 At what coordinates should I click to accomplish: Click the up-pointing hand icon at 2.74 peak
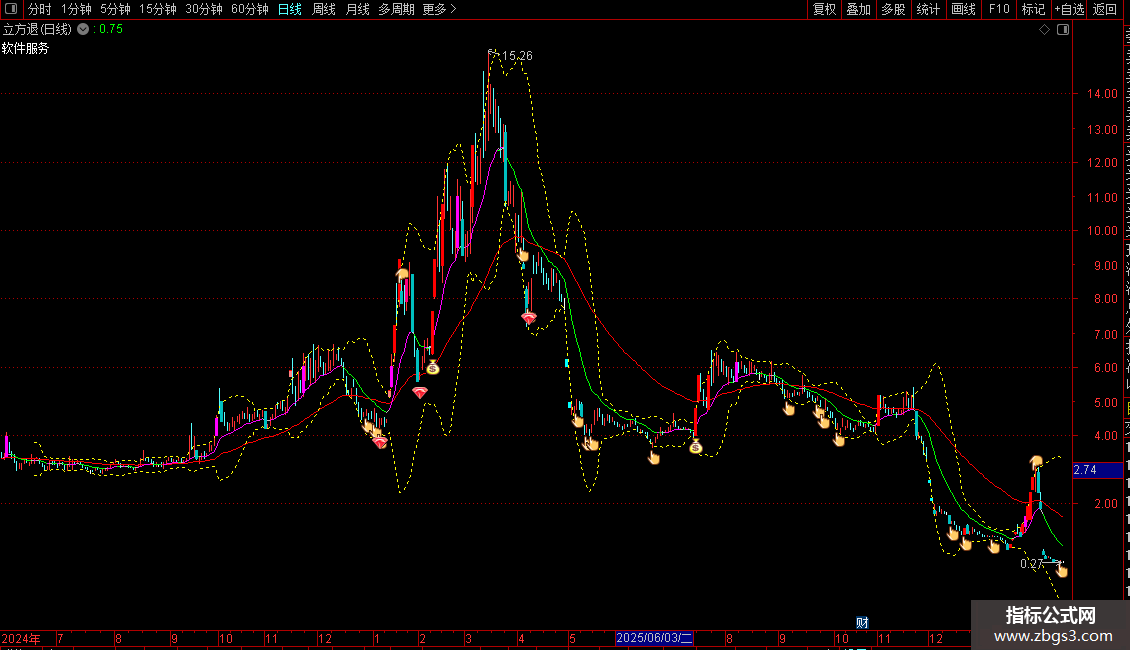(x=1036, y=462)
